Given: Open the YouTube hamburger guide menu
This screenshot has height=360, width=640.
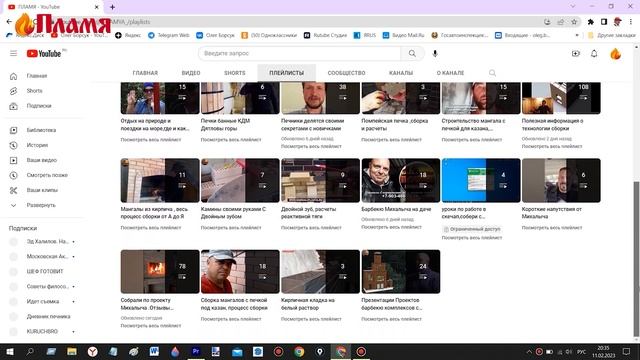Looking at the screenshot, I should tap(13, 53).
